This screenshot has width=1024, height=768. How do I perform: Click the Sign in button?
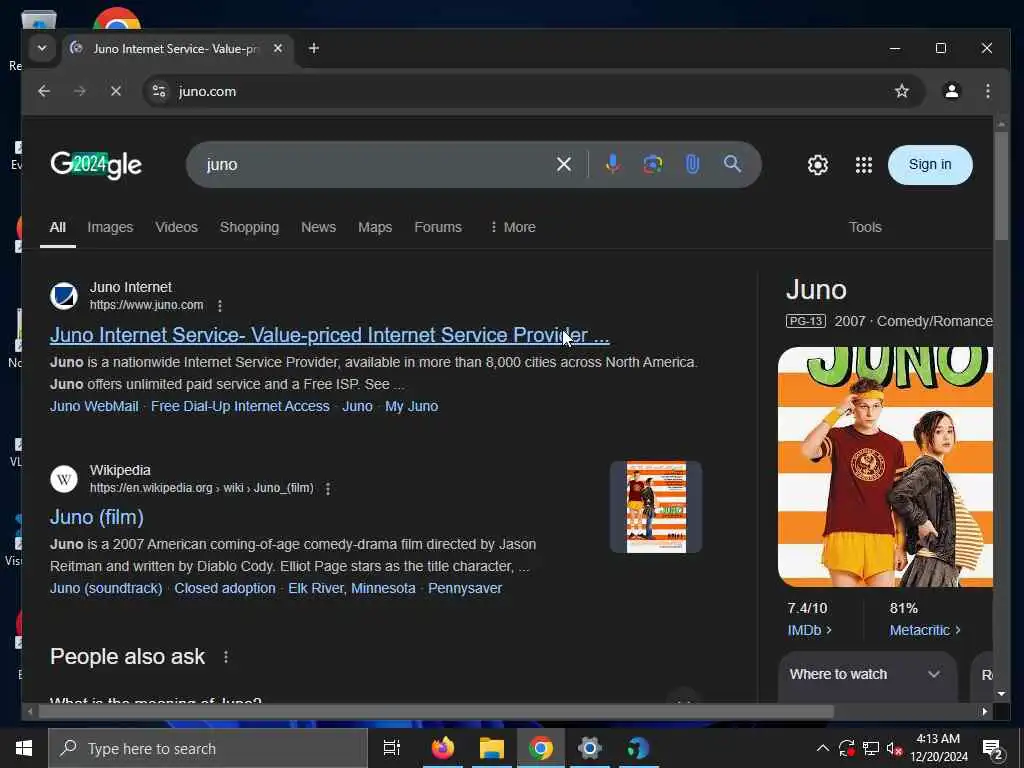(x=930, y=165)
